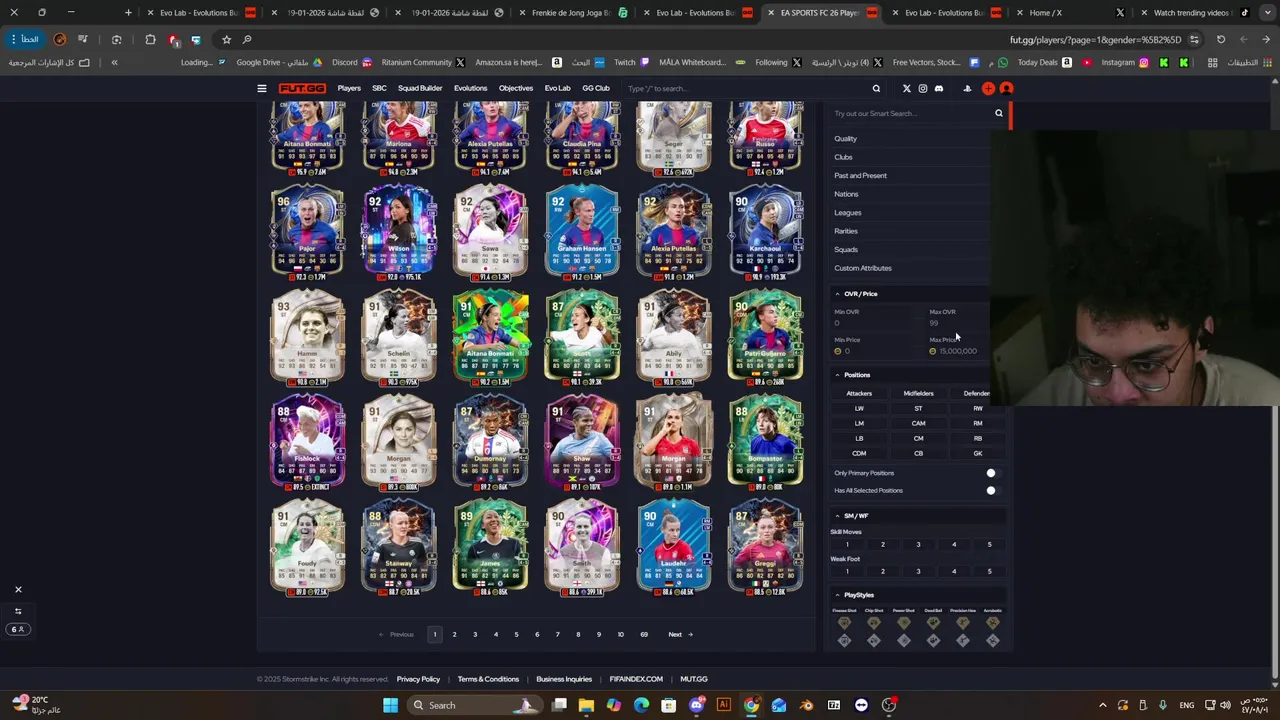The width and height of the screenshot is (1280, 720).
Task: Select the CAM position filter
Action: (918, 423)
